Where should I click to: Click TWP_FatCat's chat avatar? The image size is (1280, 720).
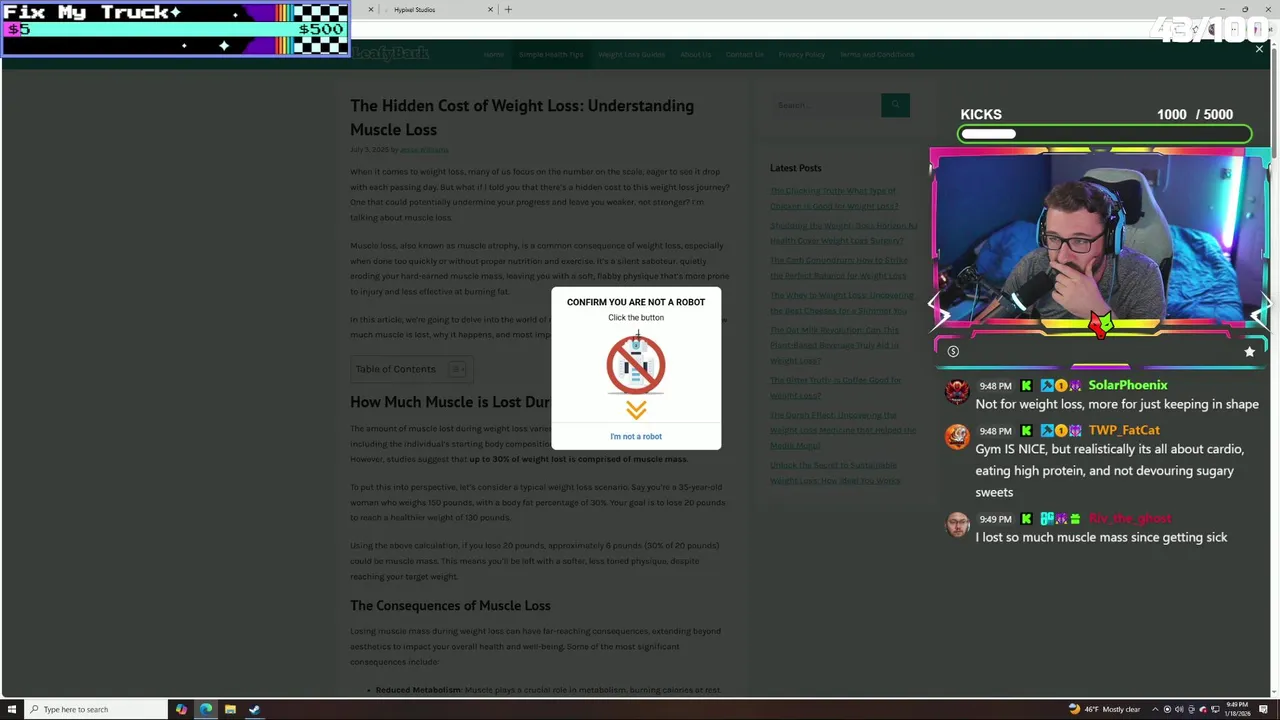[957, 436]
